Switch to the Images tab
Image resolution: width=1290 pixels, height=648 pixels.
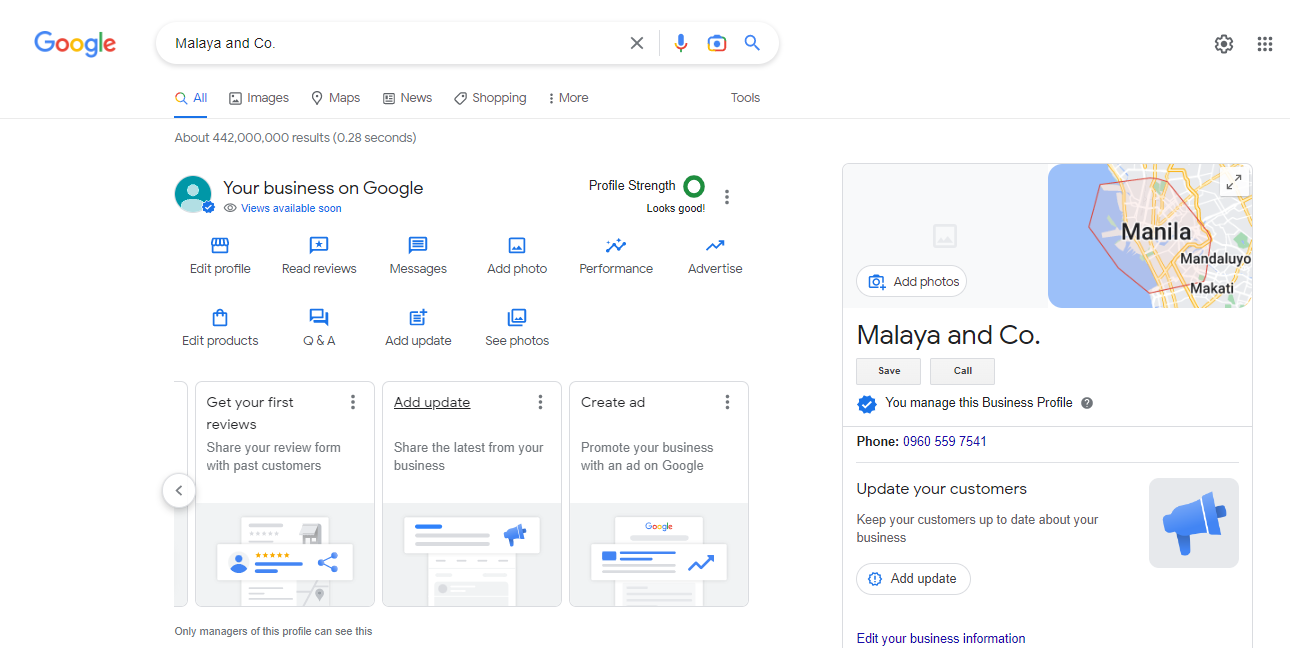point(259,98)
